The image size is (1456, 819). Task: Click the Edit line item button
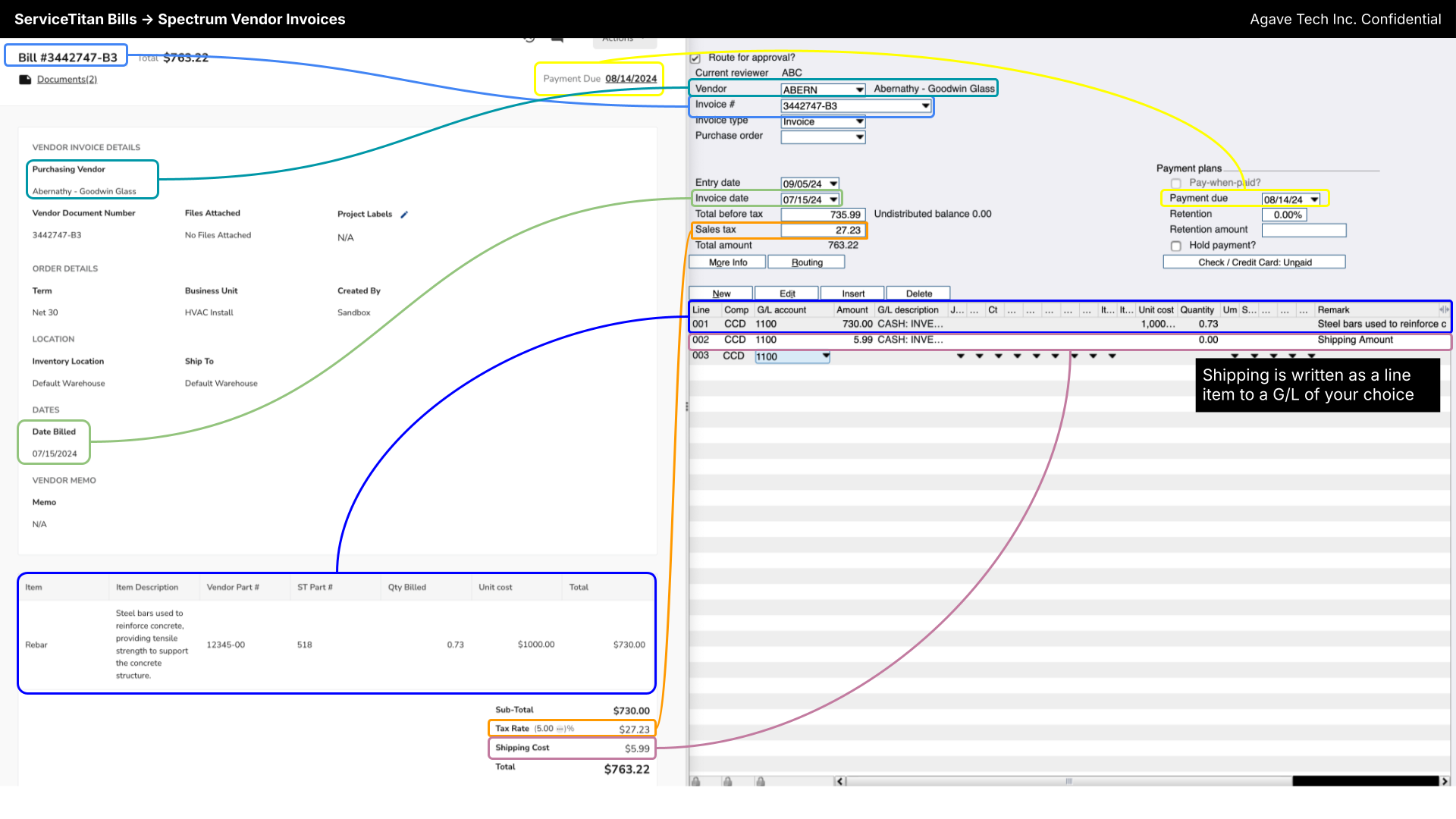(x=787, y=293)
